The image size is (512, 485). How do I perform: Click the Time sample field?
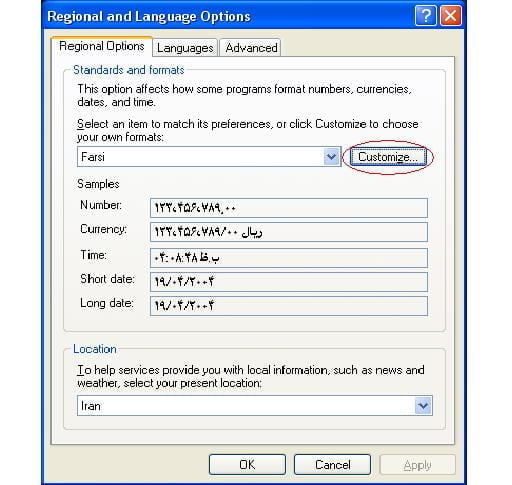click(x=289, y=258)
